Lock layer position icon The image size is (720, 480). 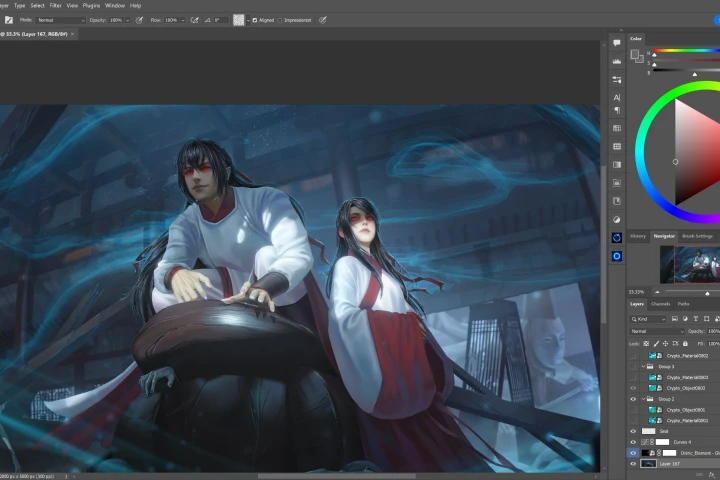(665, 344)
